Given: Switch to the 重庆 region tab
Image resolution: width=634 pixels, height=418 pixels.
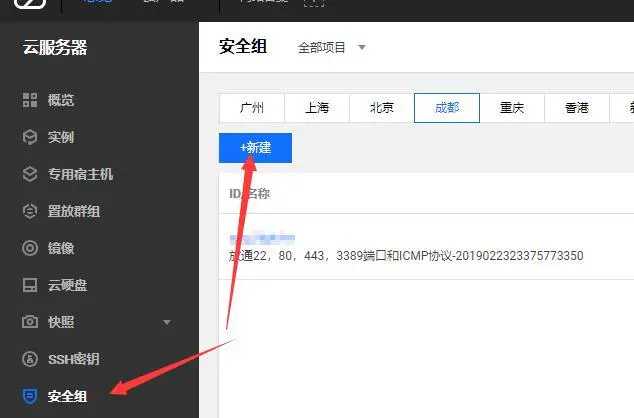Looking at the screenshot, I should (x=512, y=108).
